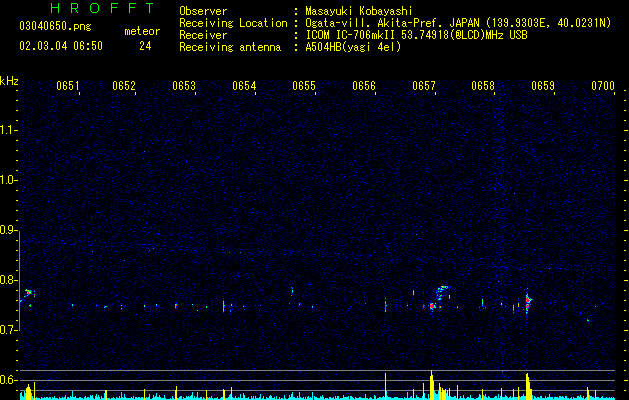Image resolution: width=629 pixels, height=400 pixels.
Task: Click the A504HB(yagi 4el) antenna text
Action: (x=353, y=47)
